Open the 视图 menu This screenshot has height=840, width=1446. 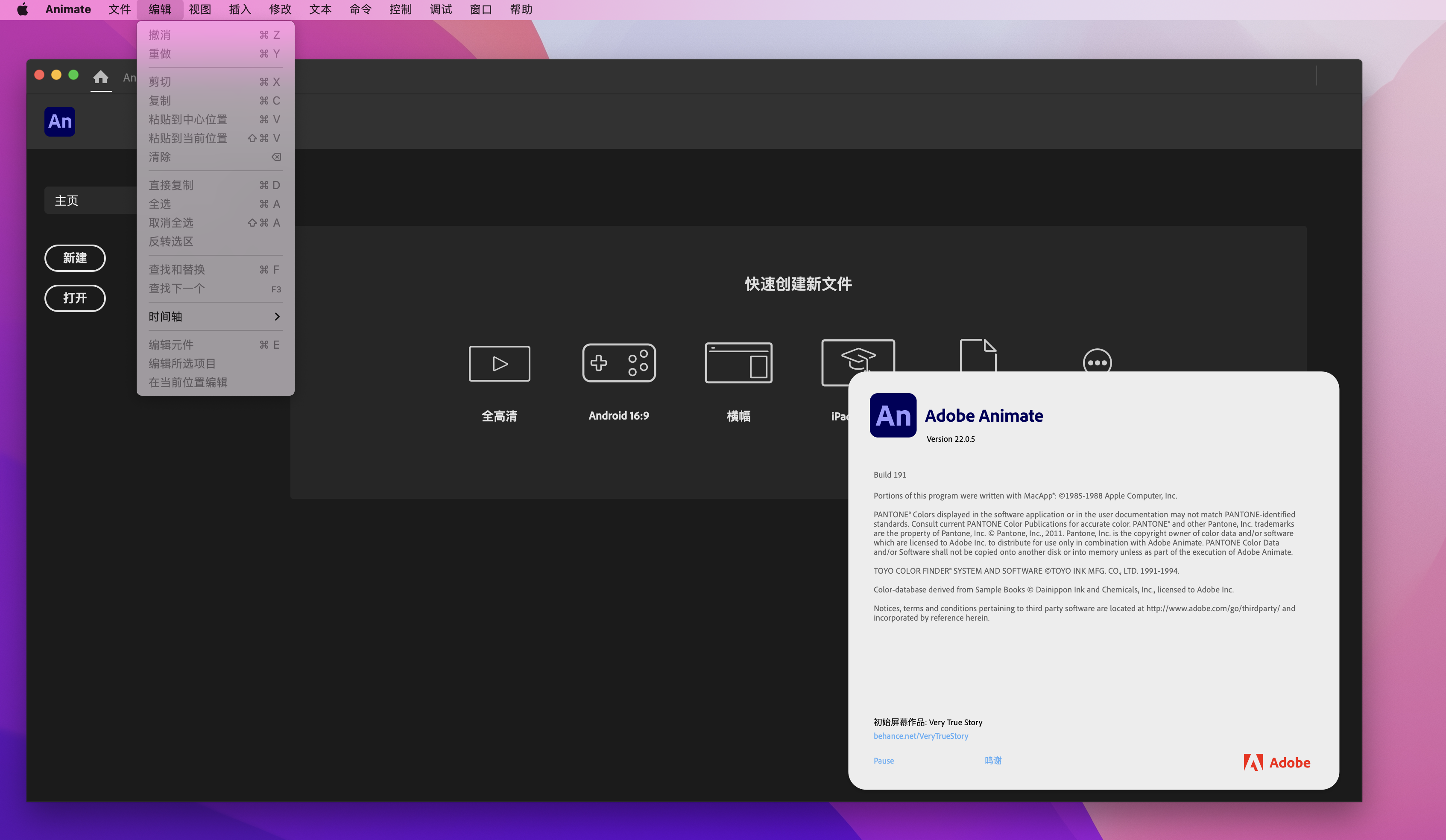[x=200, y=9]
